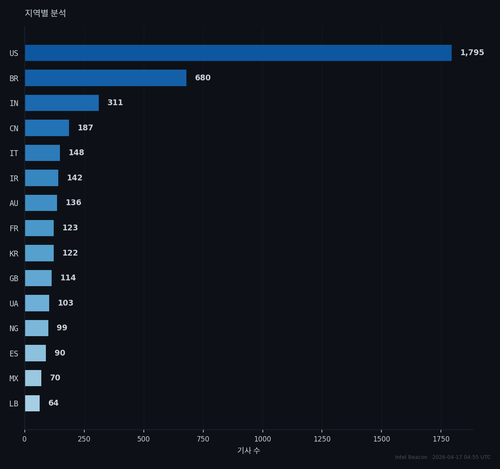Select the UA bar valued 103
Image resolution: width=500 pixels, height=469 pixels.
pos(37,303)
